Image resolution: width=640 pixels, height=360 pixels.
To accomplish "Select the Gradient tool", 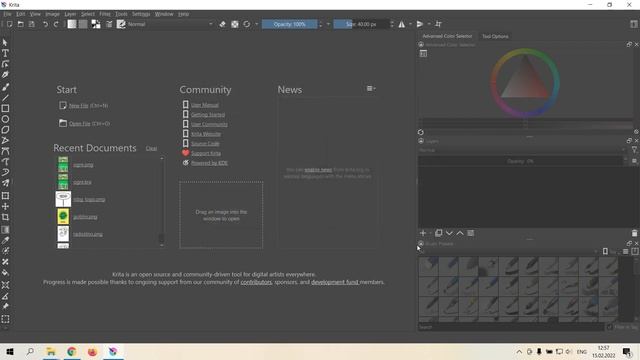I will click(5, 230).
